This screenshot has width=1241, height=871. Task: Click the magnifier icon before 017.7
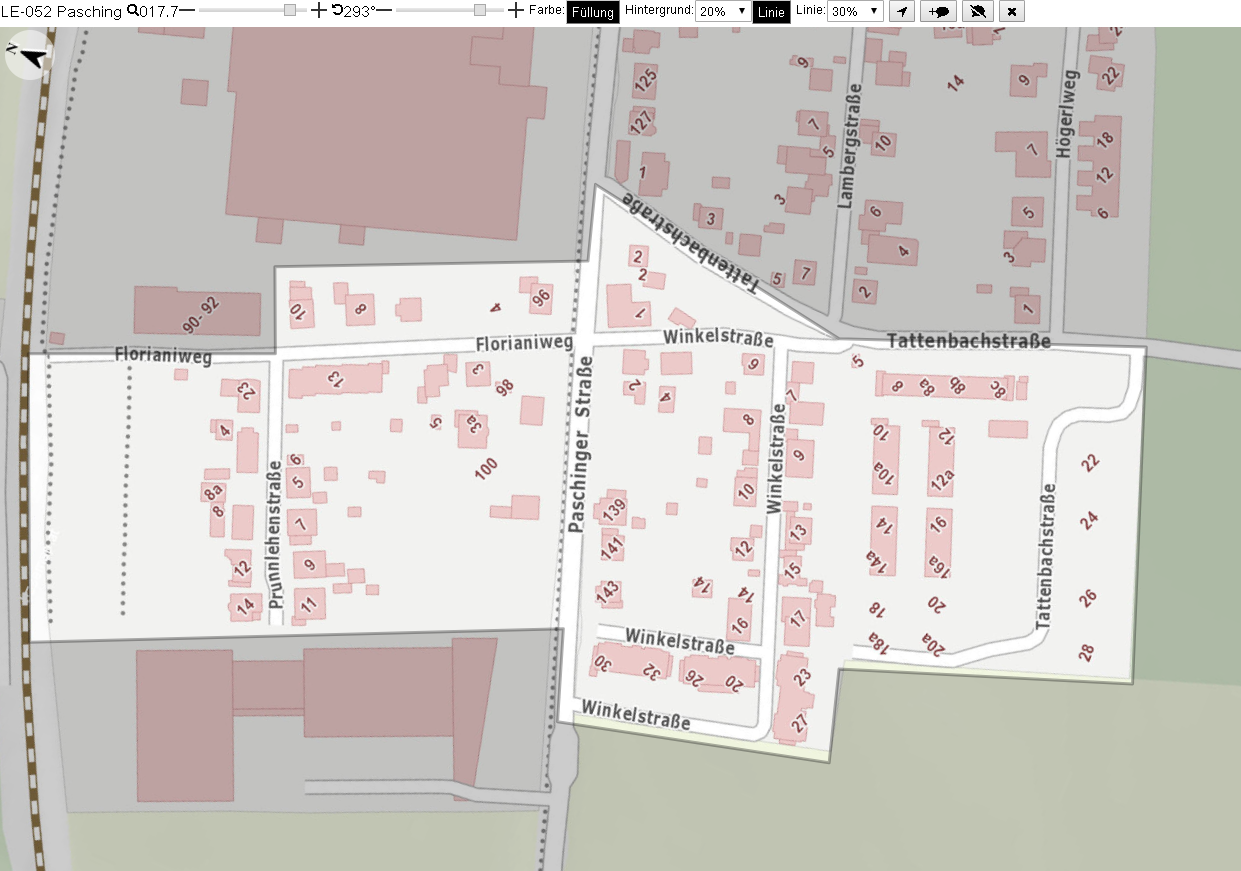[133, 11]
